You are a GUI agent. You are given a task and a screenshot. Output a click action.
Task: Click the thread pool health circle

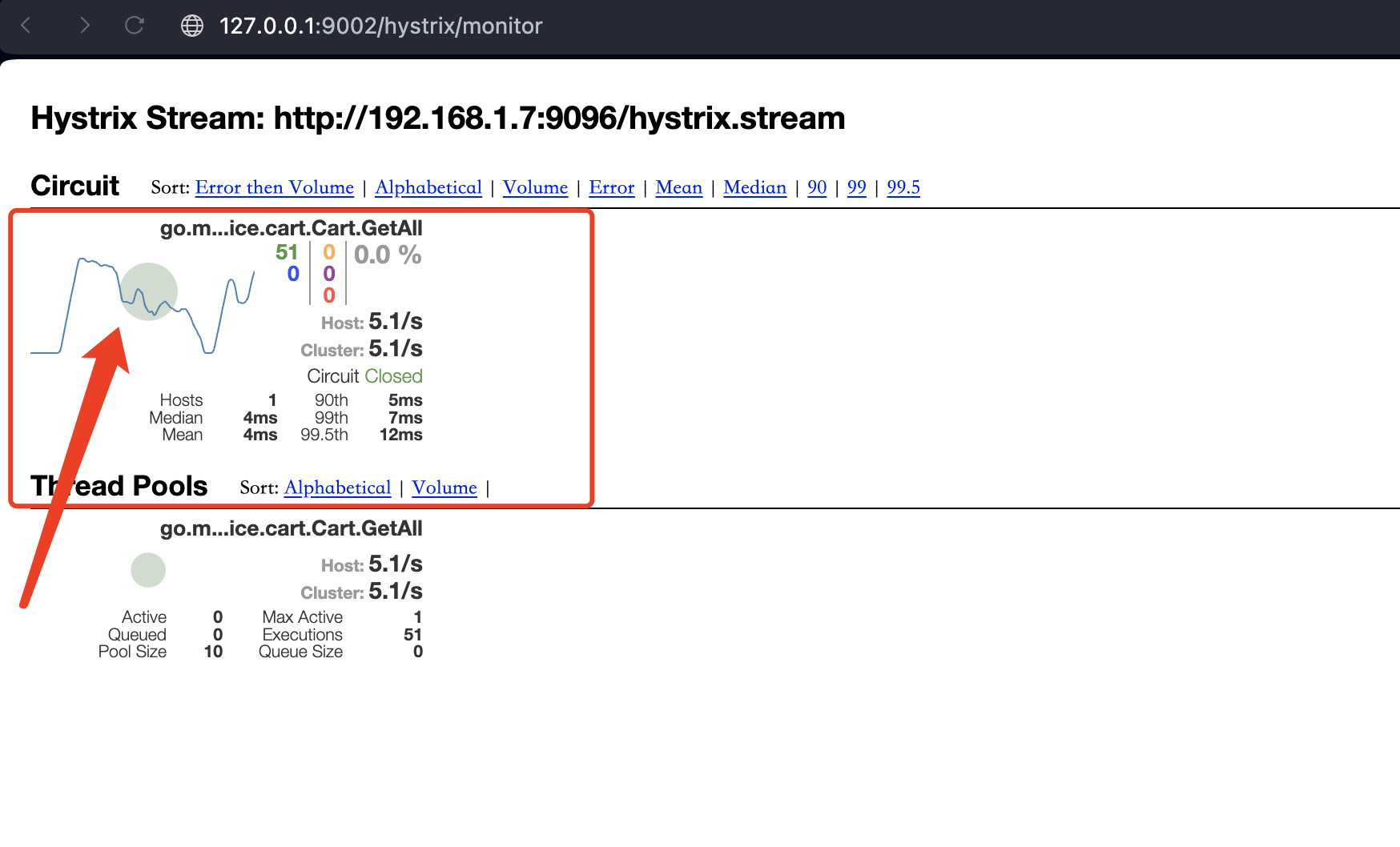tap(148, 570)
